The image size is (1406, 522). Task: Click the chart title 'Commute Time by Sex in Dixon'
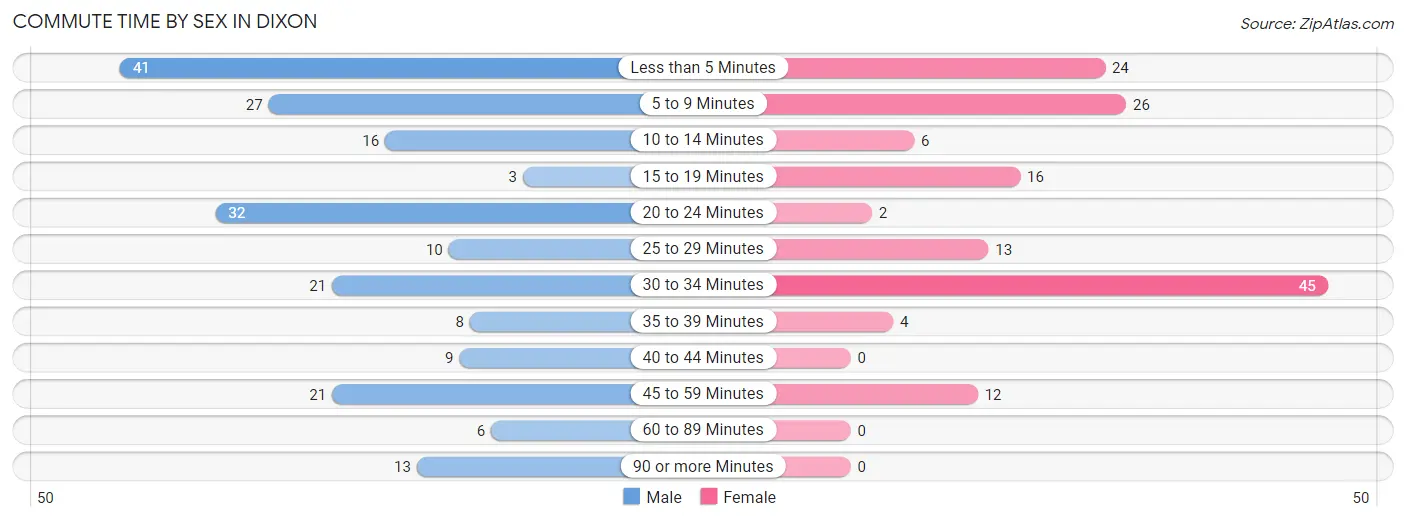(x=165, y=22)
